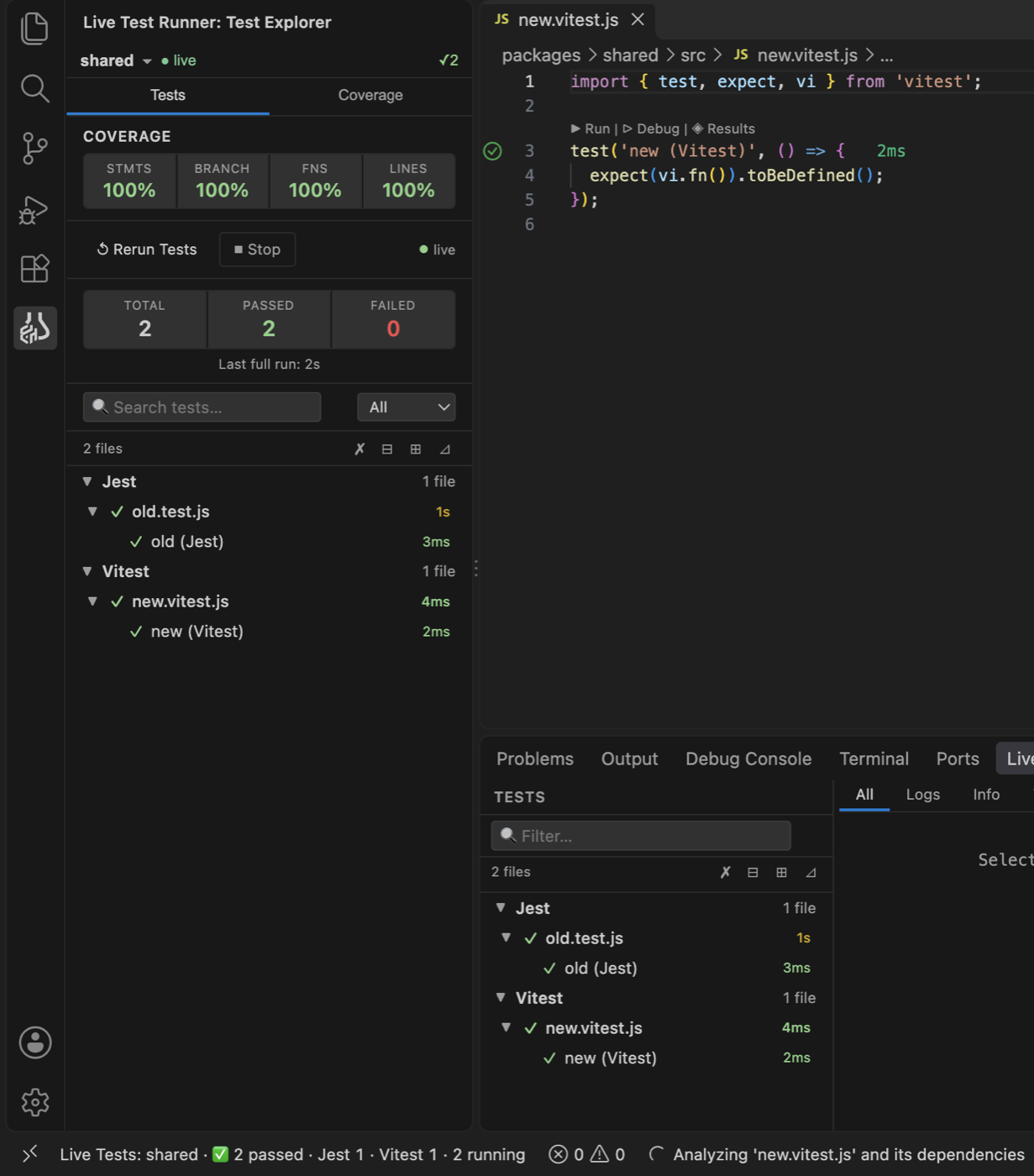Click the X clear icon in Test Explorer toolbar
Screen dimensions: 1034x1176
(360, 449)
